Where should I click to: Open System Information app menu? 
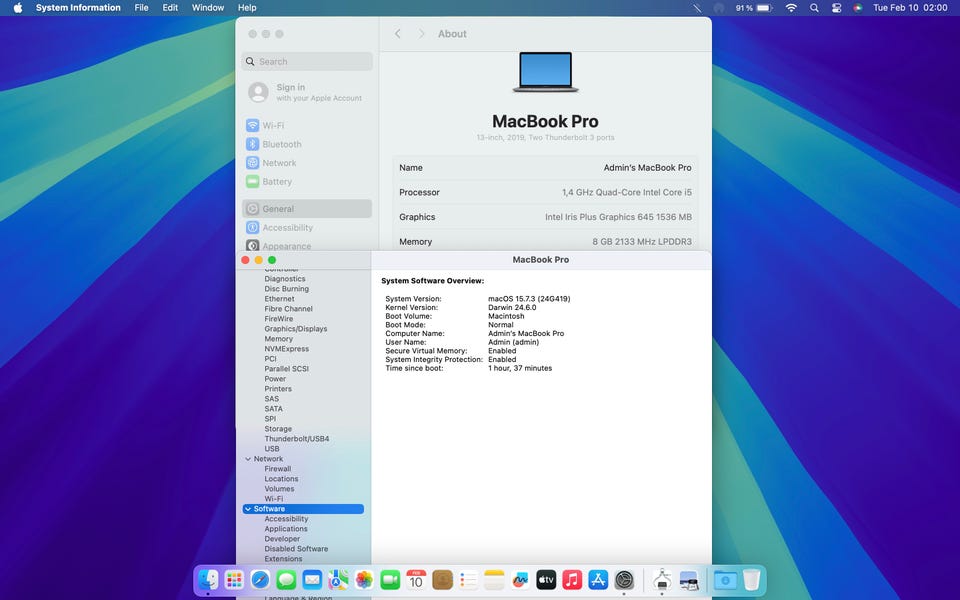pyautogui.click(x=78, y=8)
